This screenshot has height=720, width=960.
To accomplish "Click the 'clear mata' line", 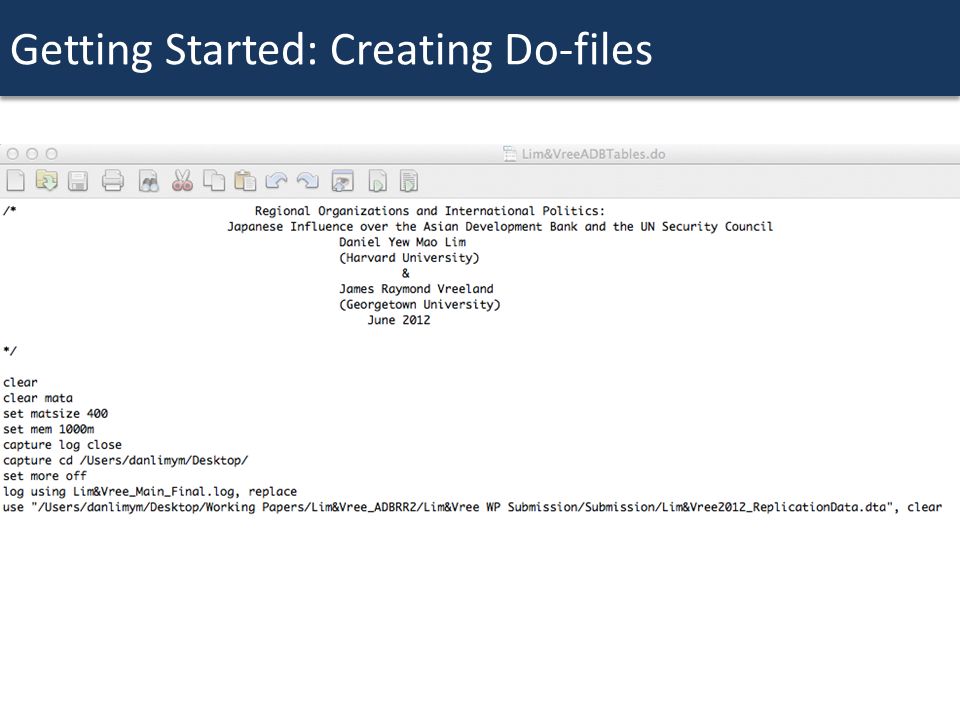I will (38, 398).
